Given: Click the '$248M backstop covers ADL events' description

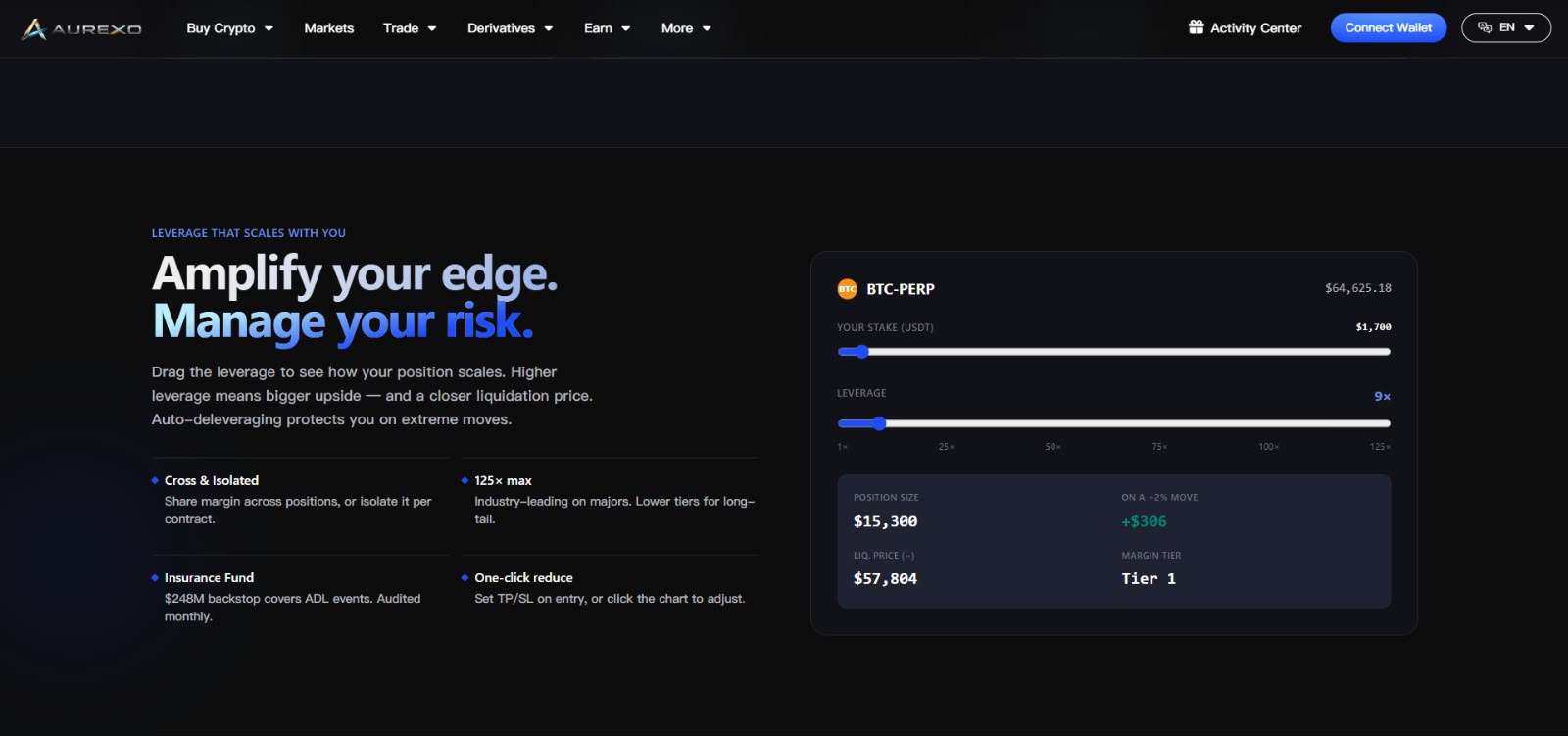Looking at the screenshot, I should click(293, 608).
